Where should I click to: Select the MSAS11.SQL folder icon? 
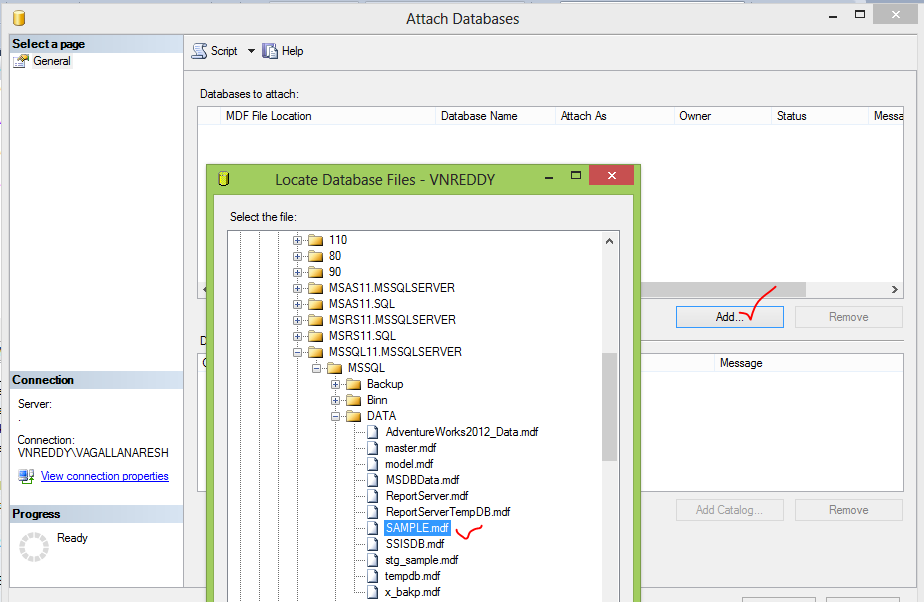click(x=316, y=304)
